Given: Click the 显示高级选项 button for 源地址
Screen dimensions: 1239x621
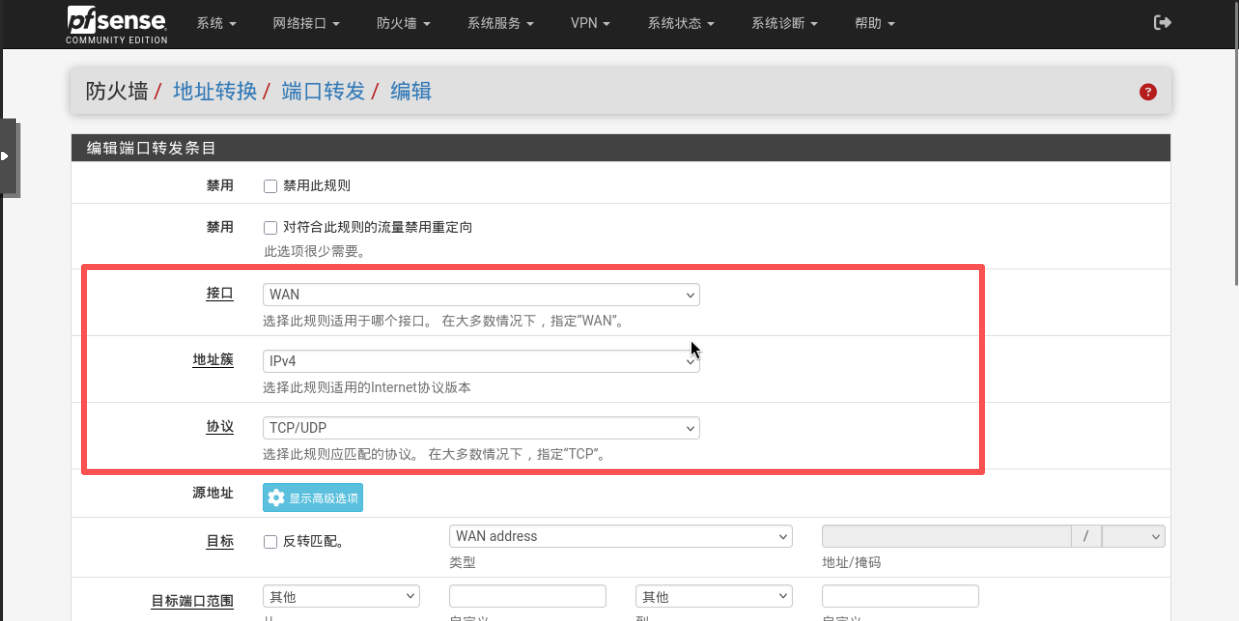Looking at the screenshot, I should 313,498.
